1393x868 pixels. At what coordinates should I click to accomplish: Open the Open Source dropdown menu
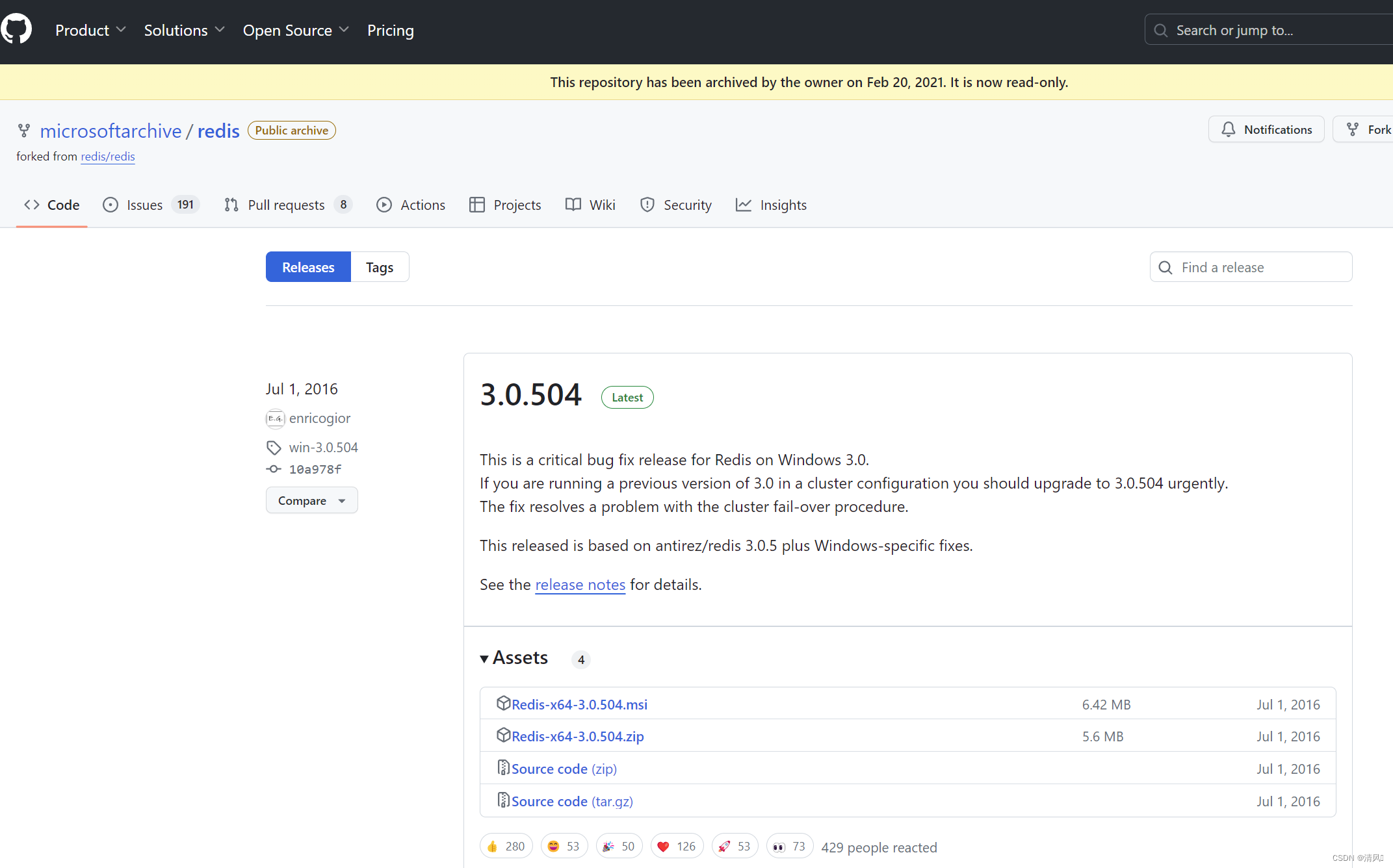pos(296,30)
